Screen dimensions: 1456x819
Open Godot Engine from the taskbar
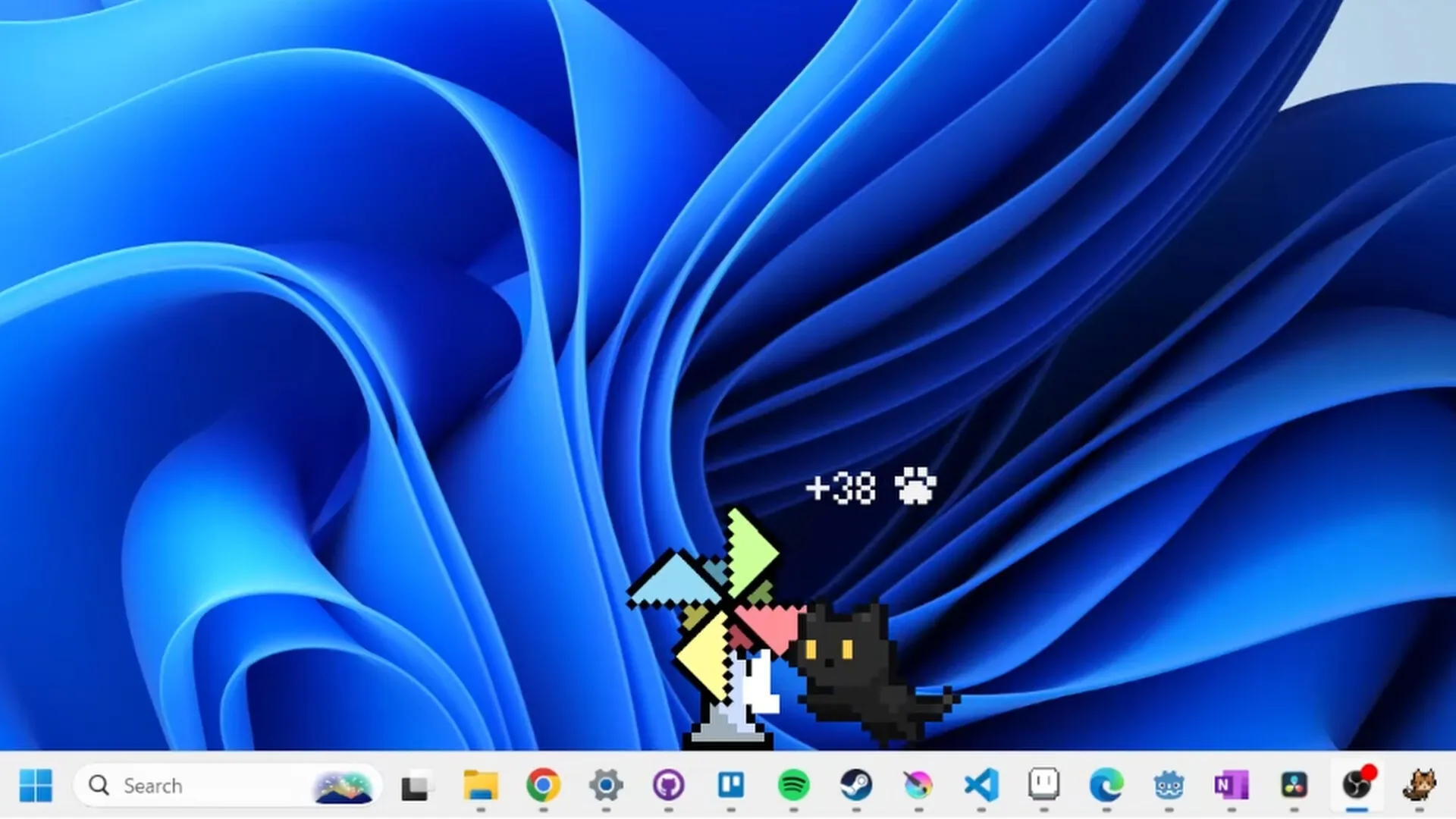(1169, 786)
